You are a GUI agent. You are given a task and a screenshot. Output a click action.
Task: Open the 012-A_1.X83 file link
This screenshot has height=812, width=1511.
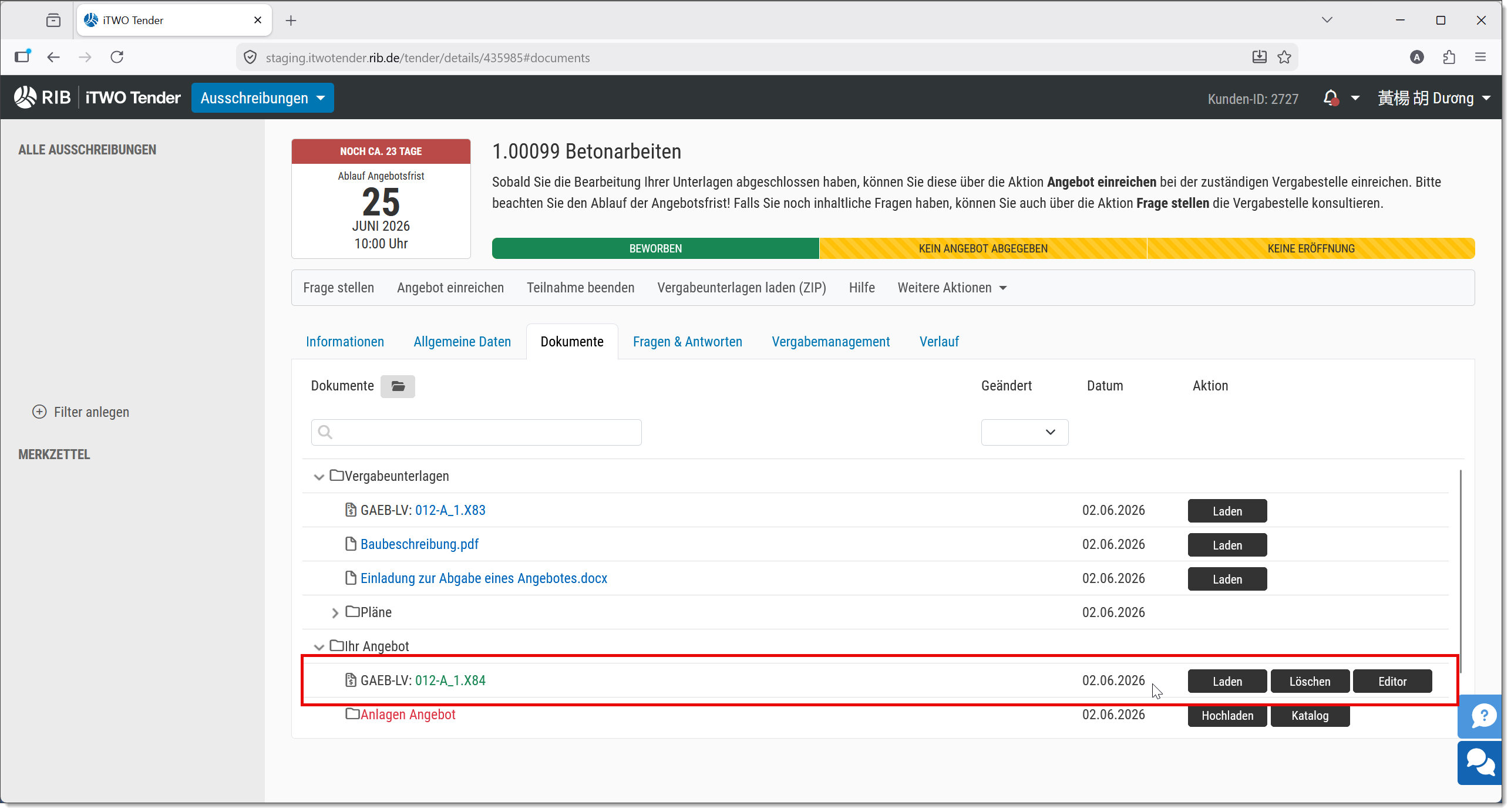450,510
